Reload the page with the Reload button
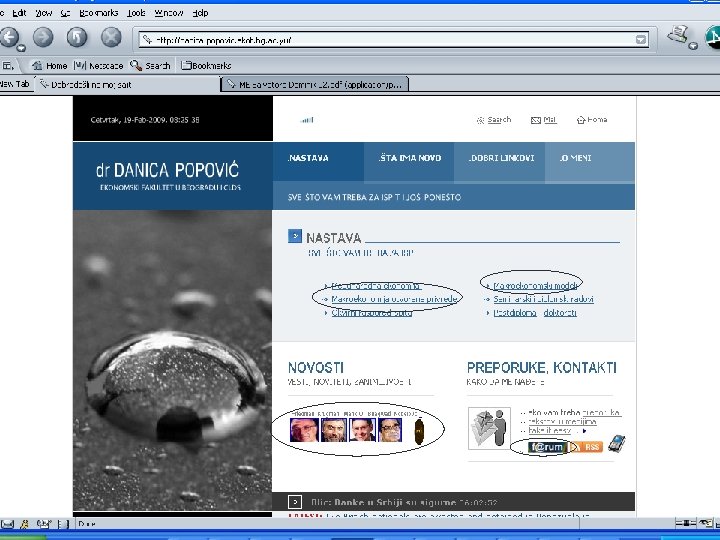The width and height of the screenshot is (720, 540). pyautogui.click(x=77, y=37)
